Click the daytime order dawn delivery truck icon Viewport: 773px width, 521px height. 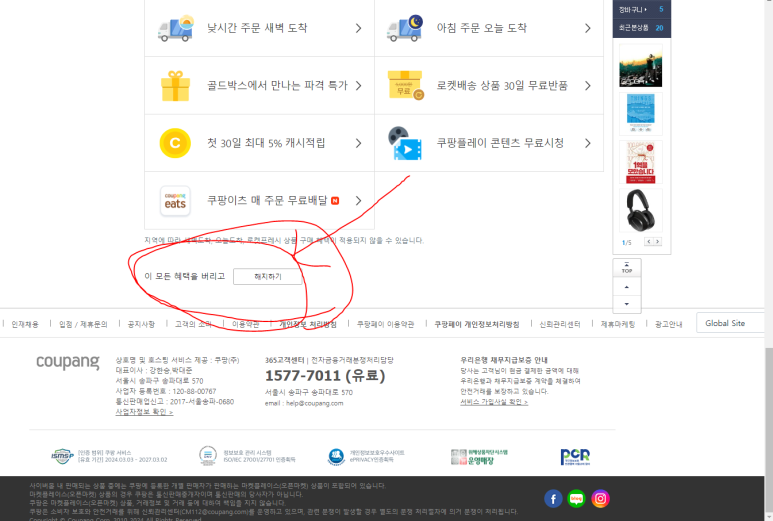[176, 28]
